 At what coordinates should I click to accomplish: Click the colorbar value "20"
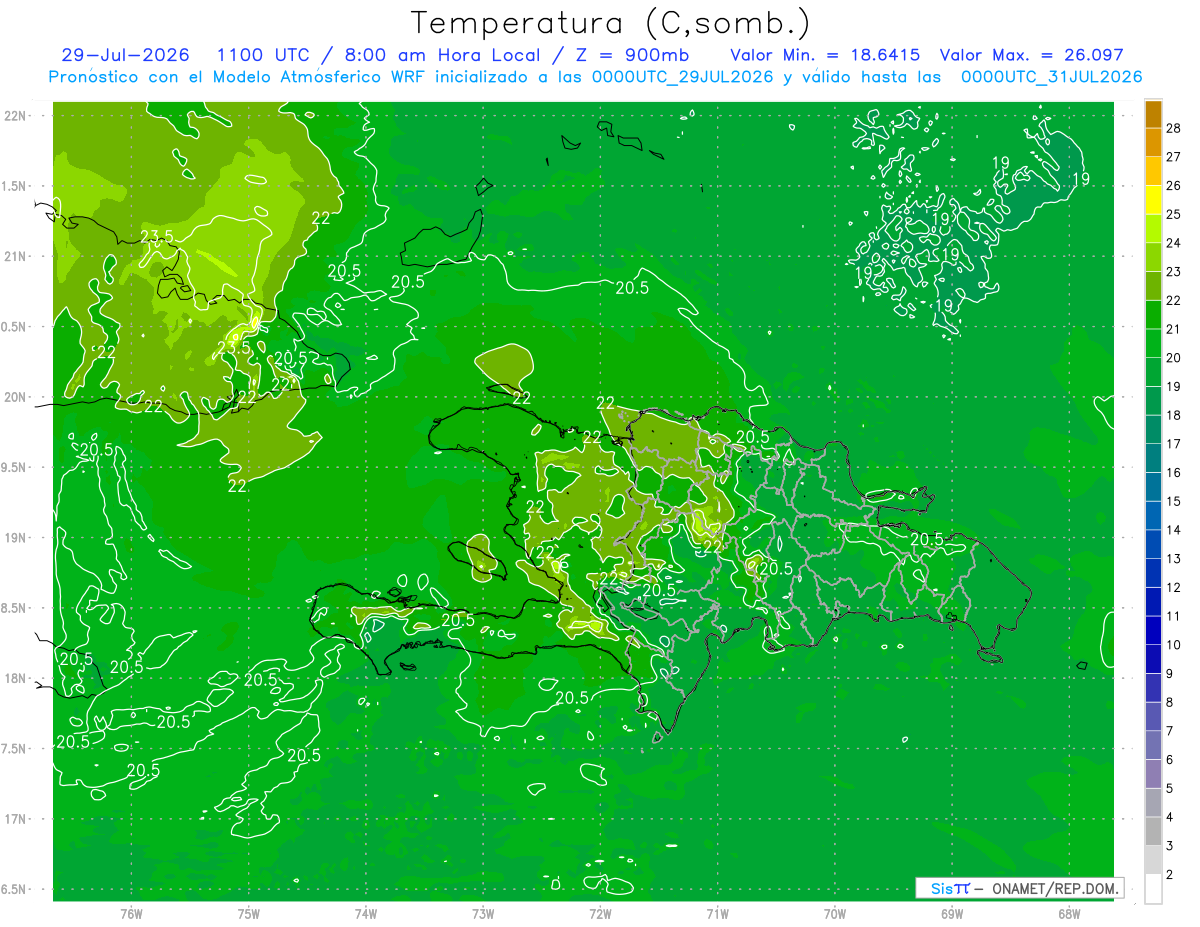point(1173,358)
